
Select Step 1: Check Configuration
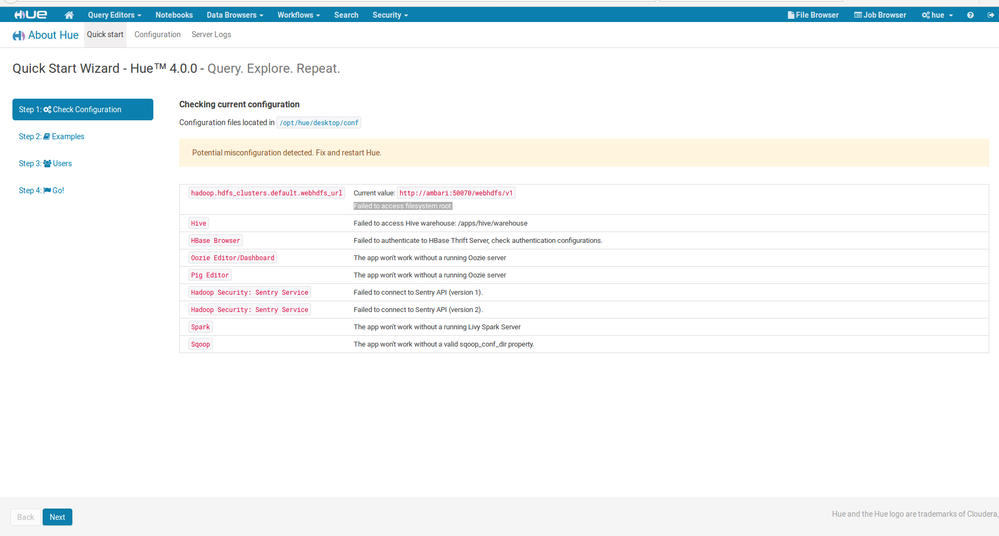click(83, 109)
